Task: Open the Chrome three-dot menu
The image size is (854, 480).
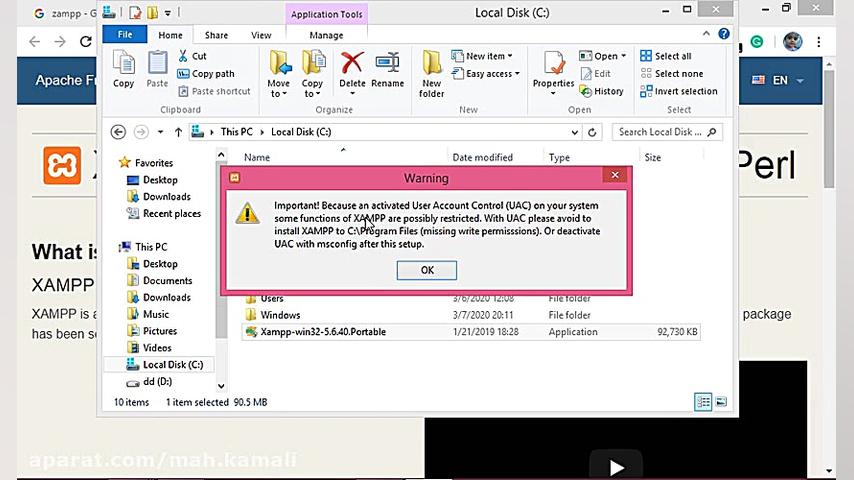Action: 819,41
